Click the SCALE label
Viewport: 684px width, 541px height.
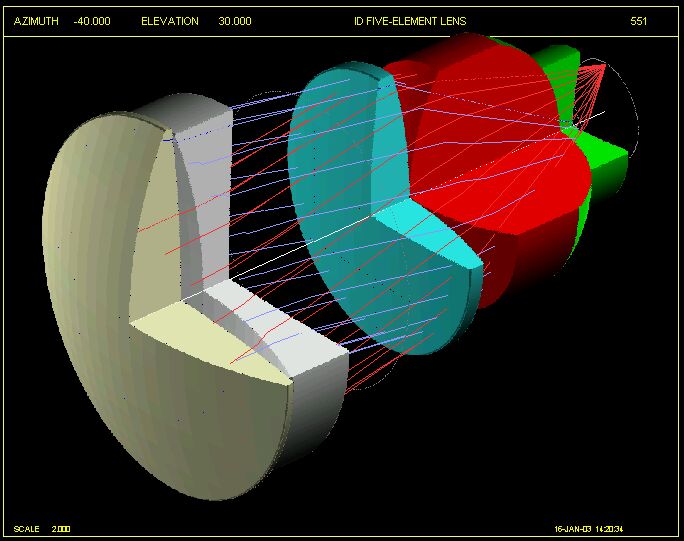[x=26, y=528]
